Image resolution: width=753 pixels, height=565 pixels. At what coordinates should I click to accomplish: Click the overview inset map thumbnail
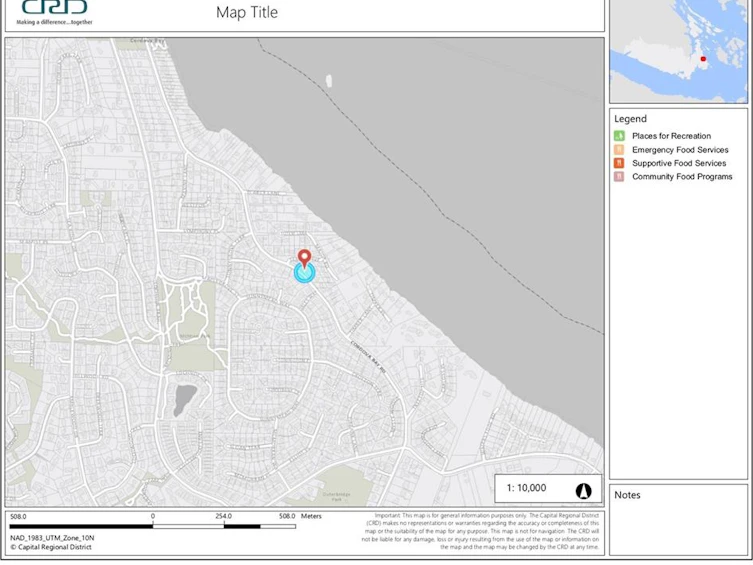click(x=679, y=51)
